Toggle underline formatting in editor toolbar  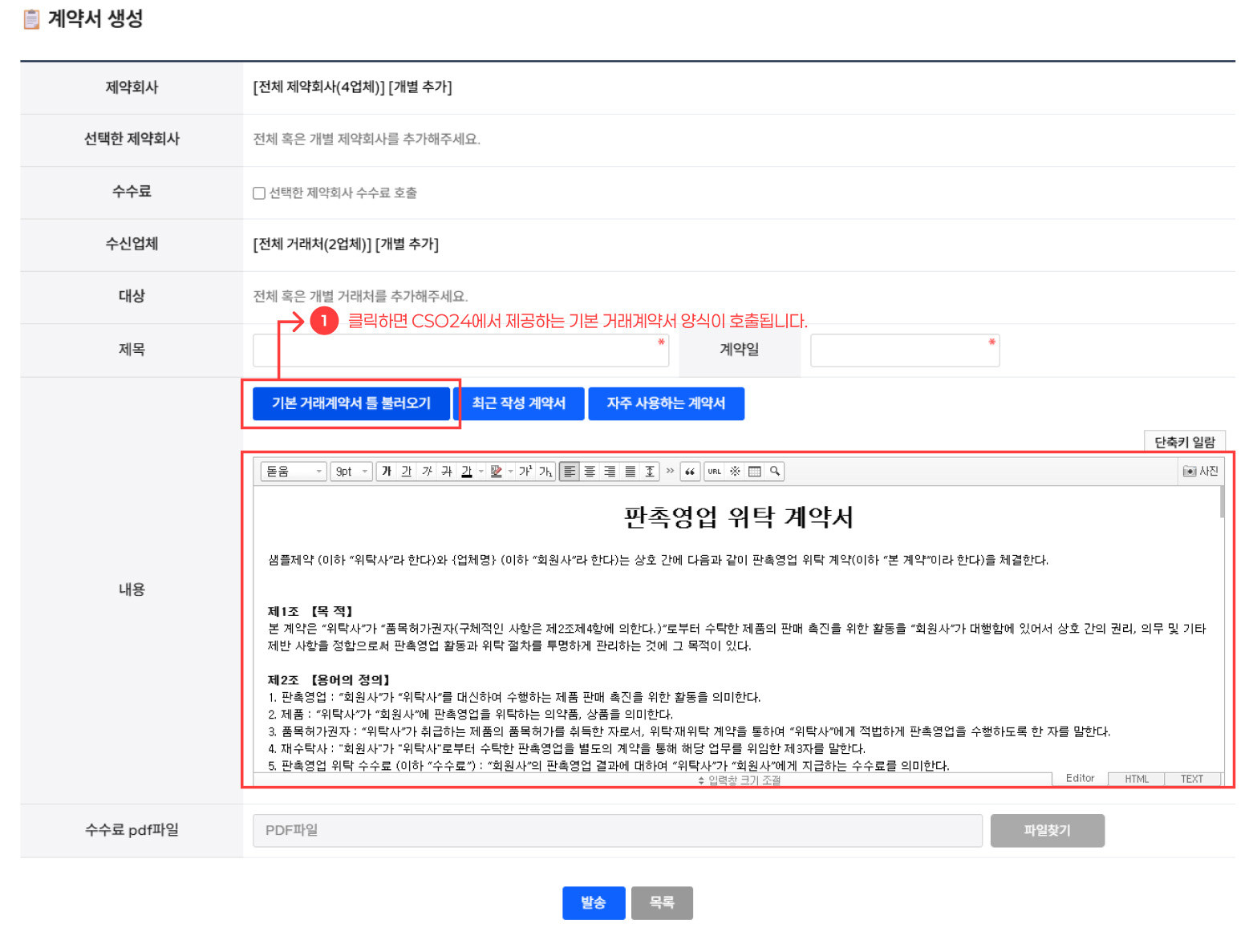(407, 472)
